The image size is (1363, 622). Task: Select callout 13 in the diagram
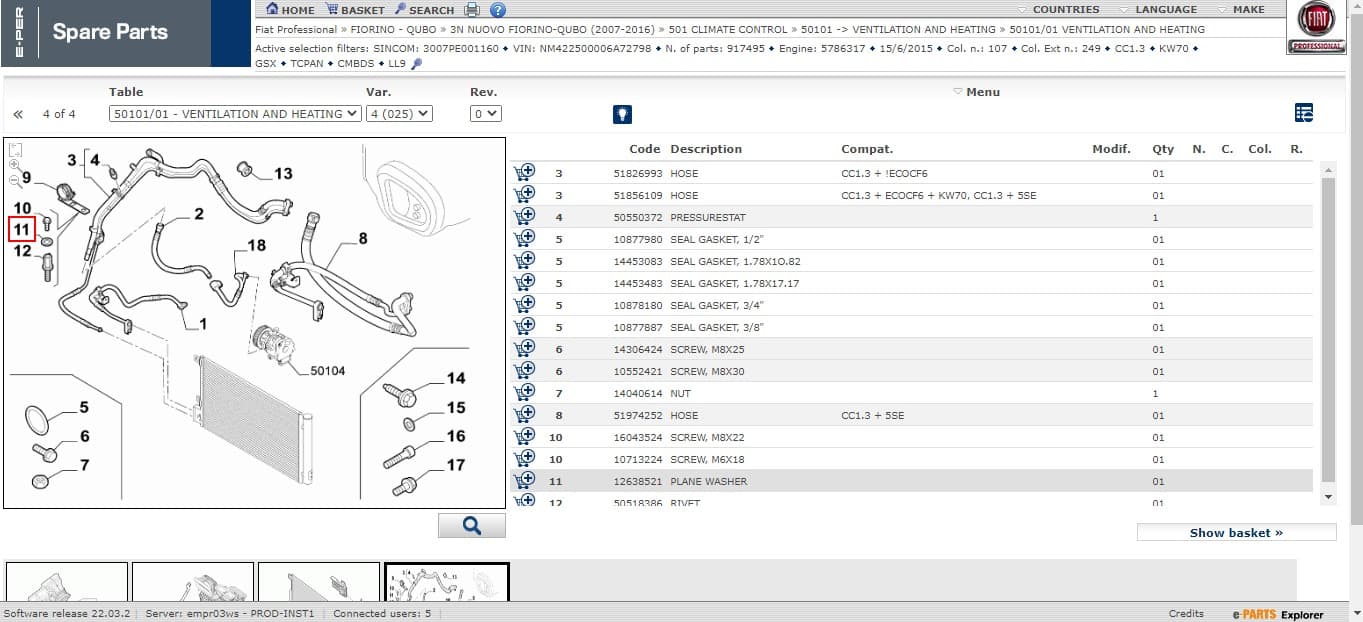[x=283, y=174]
